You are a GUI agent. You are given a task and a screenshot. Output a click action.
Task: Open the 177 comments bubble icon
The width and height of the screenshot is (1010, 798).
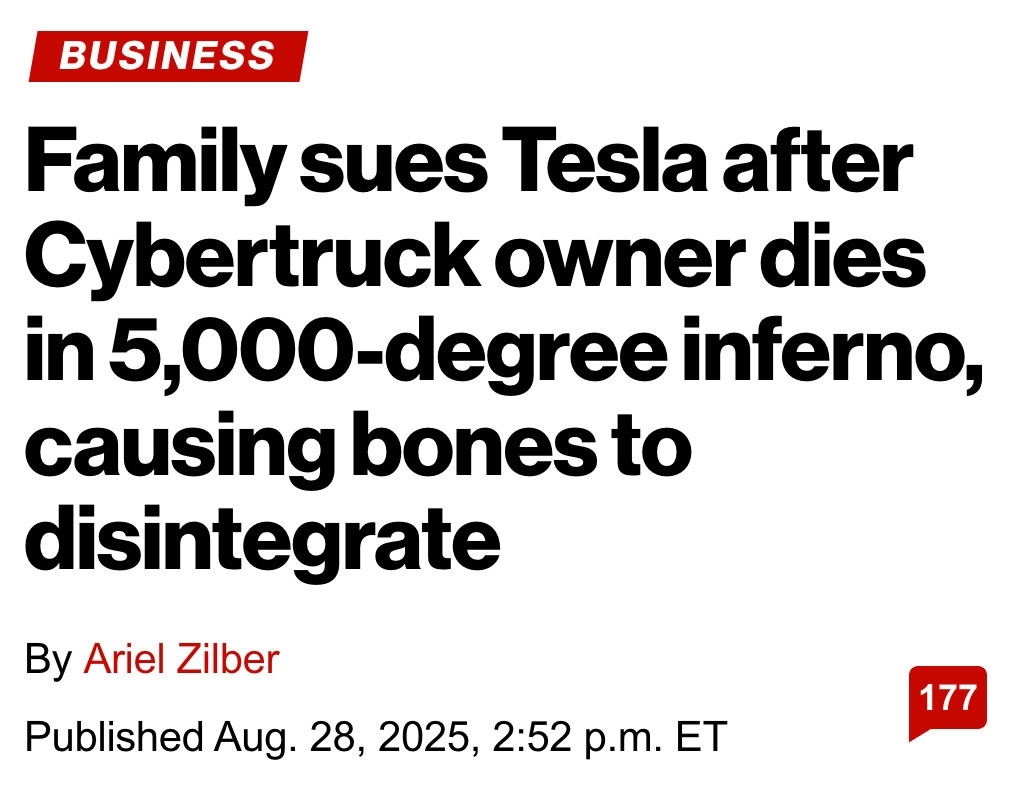click(x=946, y=702)
